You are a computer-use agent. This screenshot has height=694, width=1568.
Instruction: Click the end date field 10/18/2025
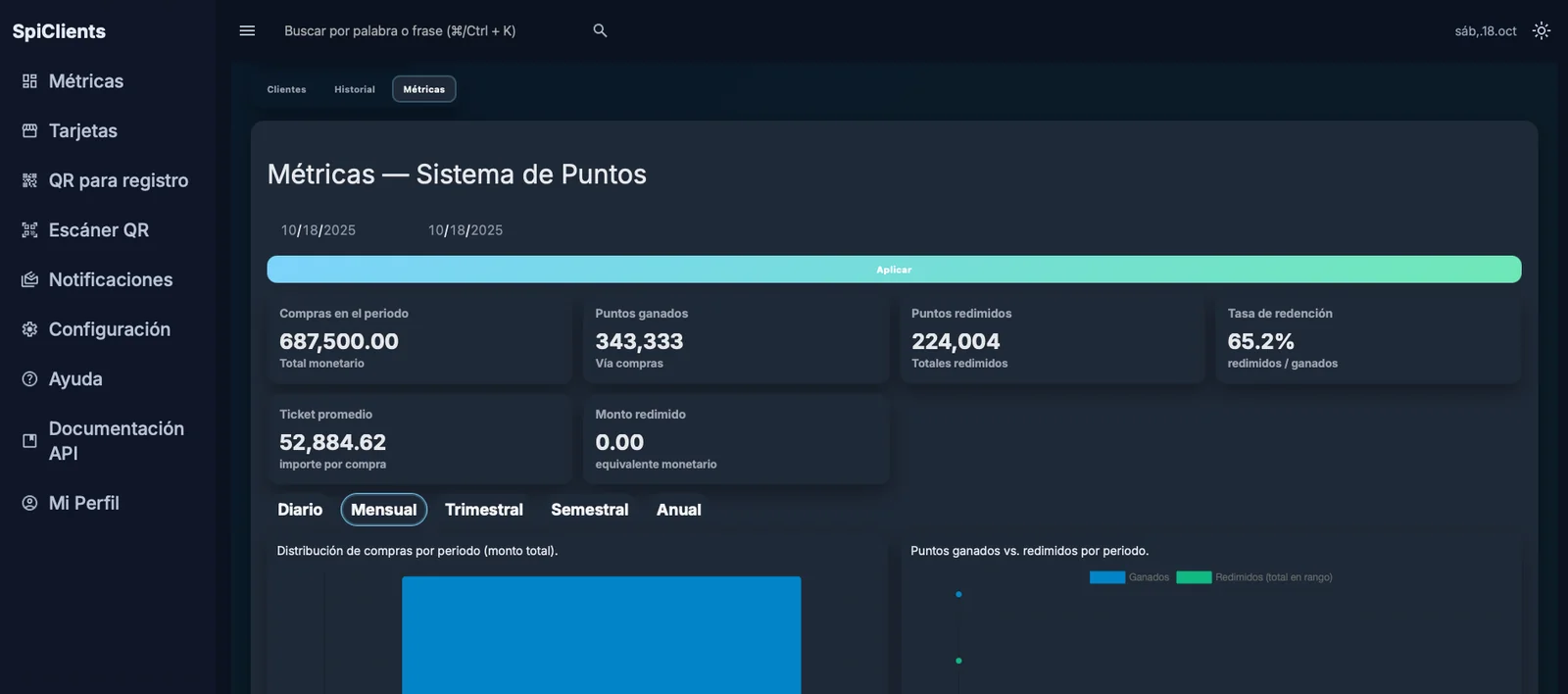(x=465, y=230)
